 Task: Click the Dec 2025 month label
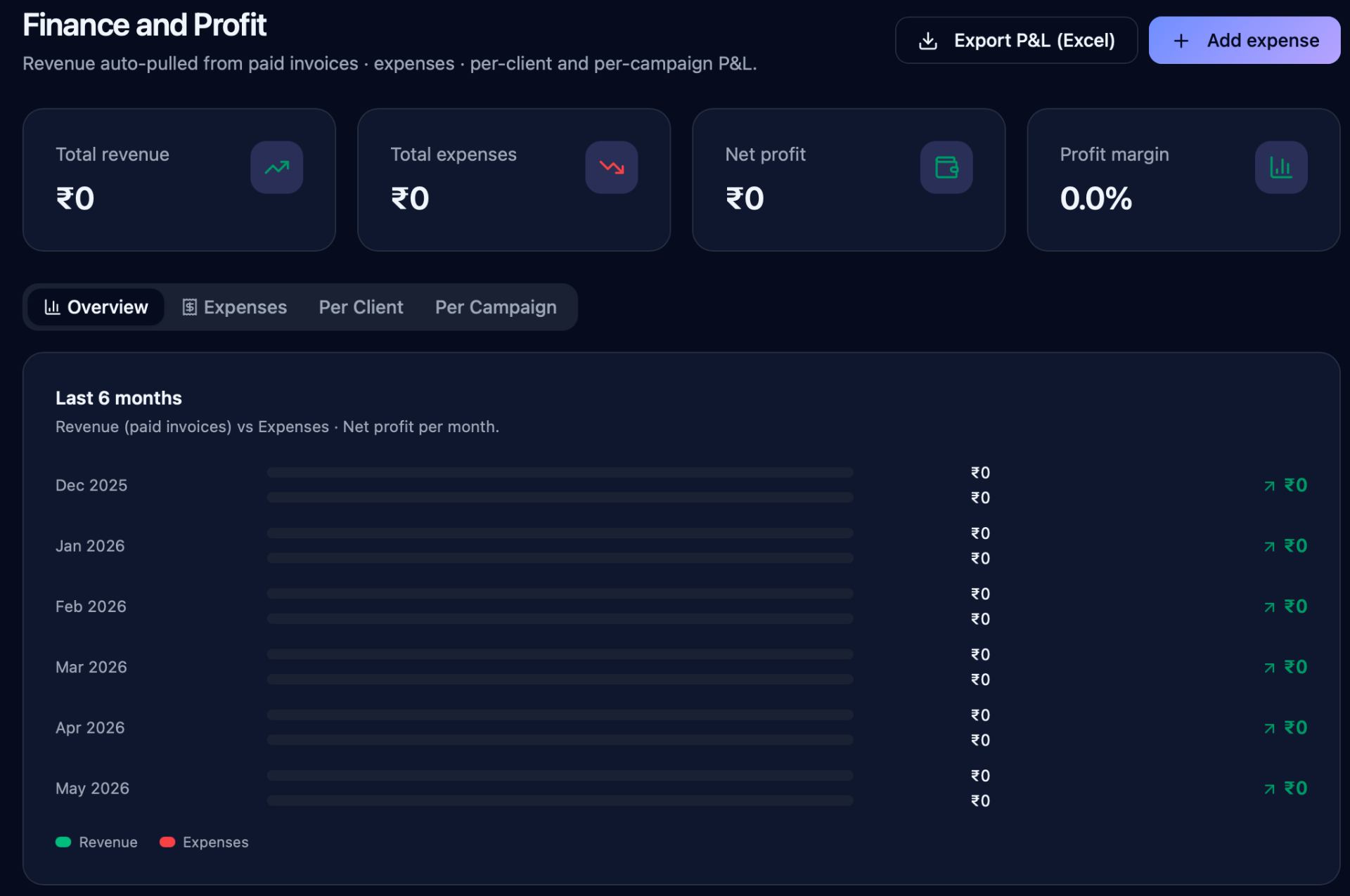point(91,486)
